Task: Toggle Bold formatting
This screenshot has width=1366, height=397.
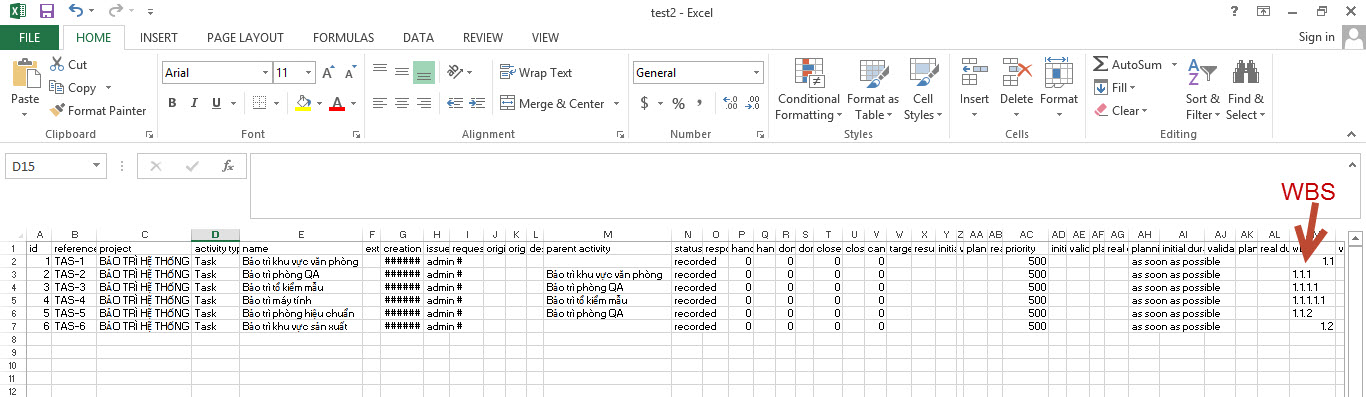Action: tap(172, 103)
